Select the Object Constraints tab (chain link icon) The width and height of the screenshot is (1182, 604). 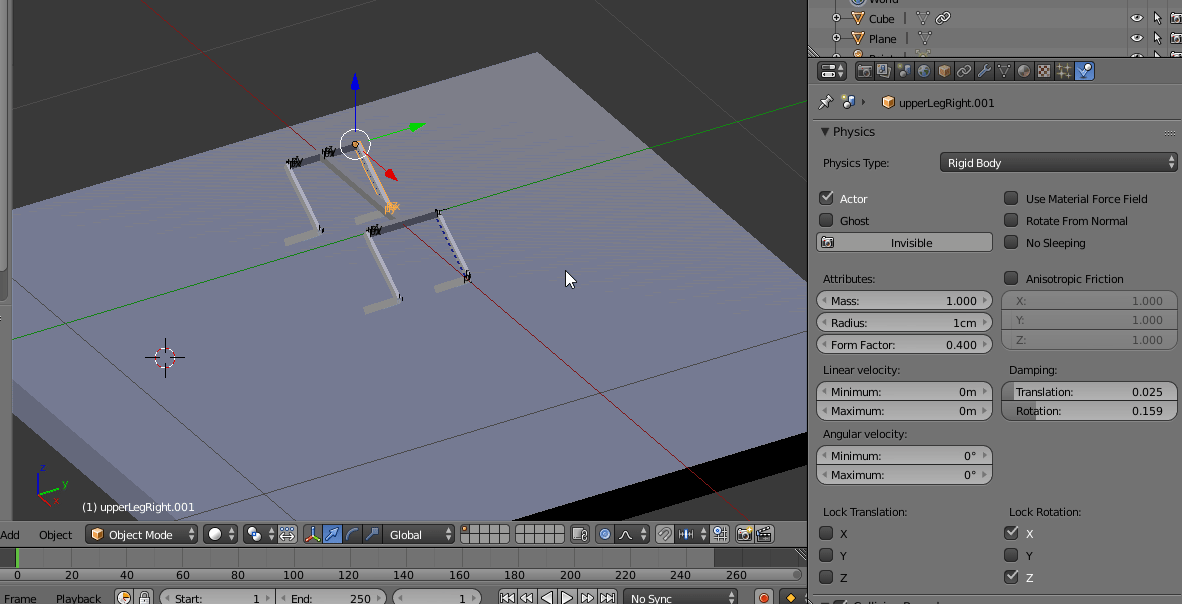[966, 70]
